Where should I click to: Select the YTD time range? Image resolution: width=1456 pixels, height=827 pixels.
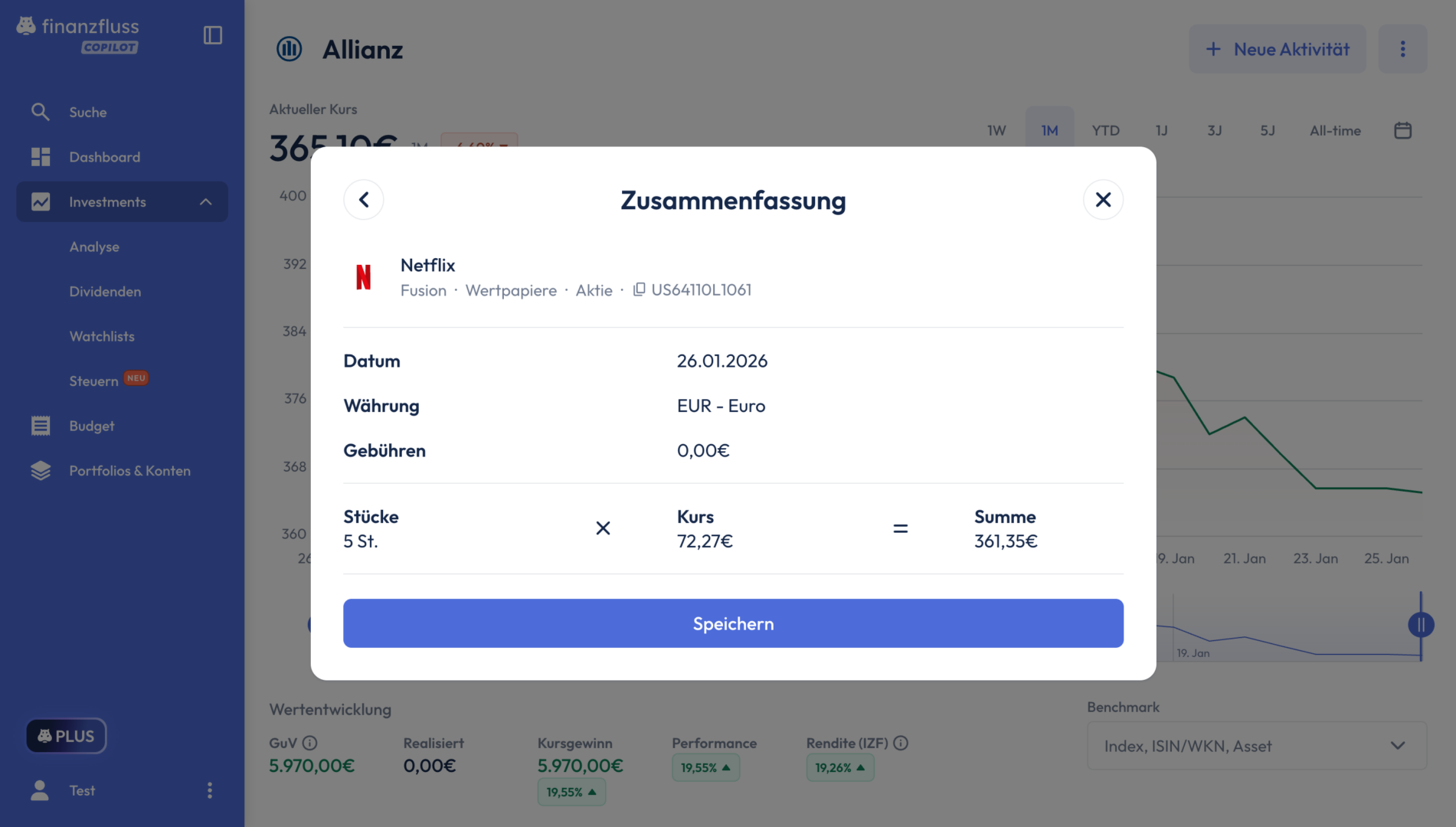click(1105, 130)
